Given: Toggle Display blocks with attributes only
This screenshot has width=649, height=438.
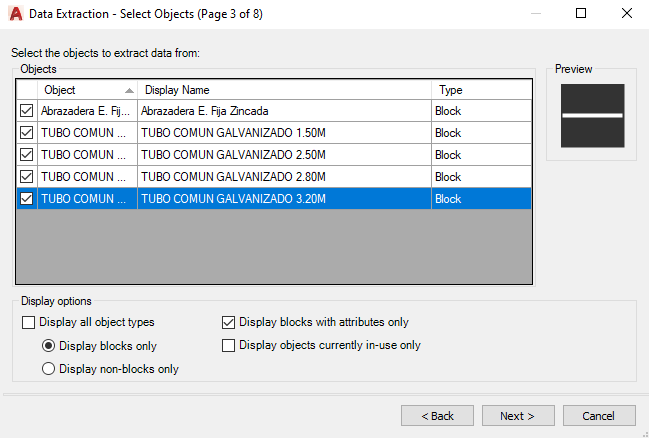Looking at the screenshot, I should click(x=228, y=323).
